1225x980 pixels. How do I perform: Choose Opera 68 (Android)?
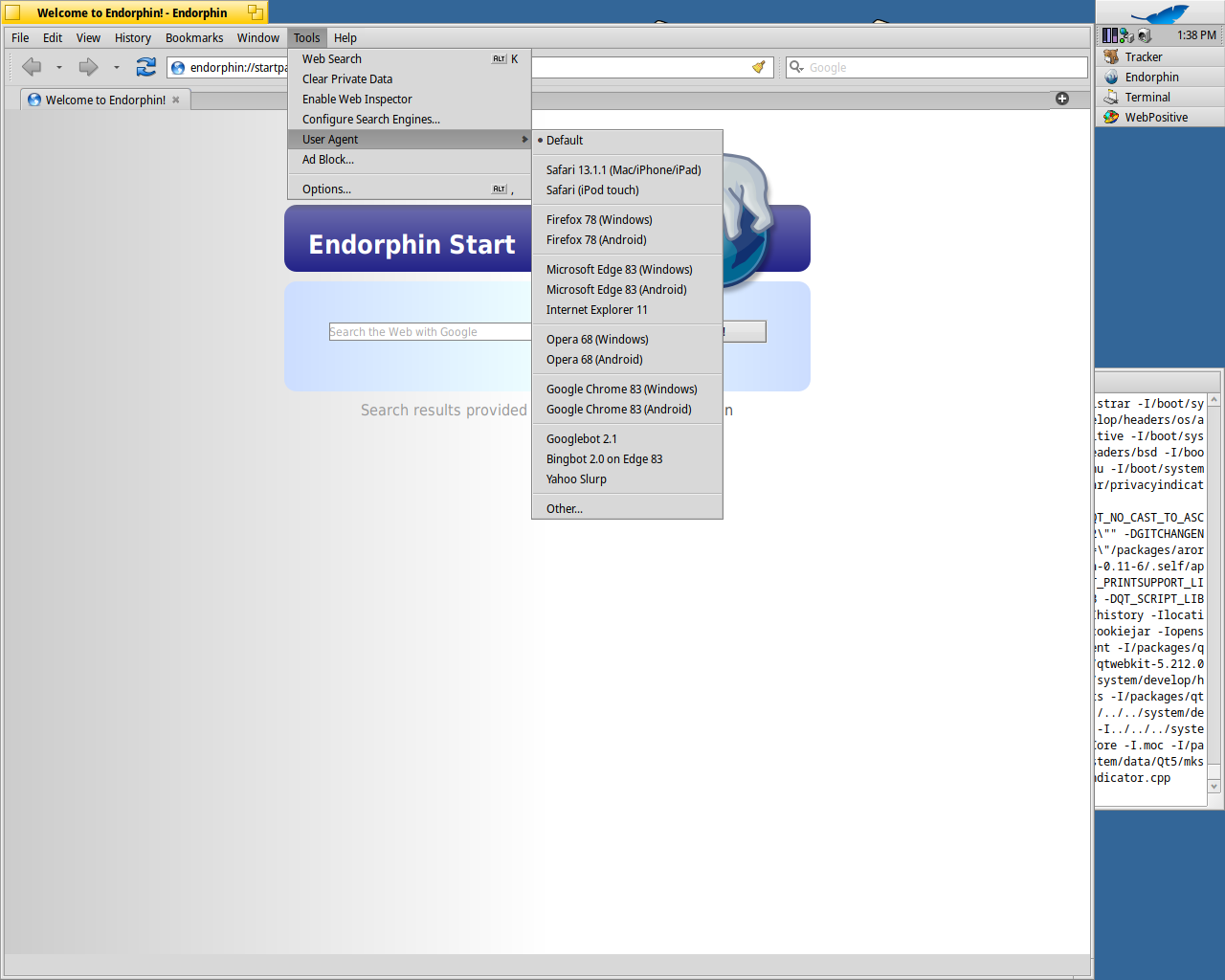627,360
